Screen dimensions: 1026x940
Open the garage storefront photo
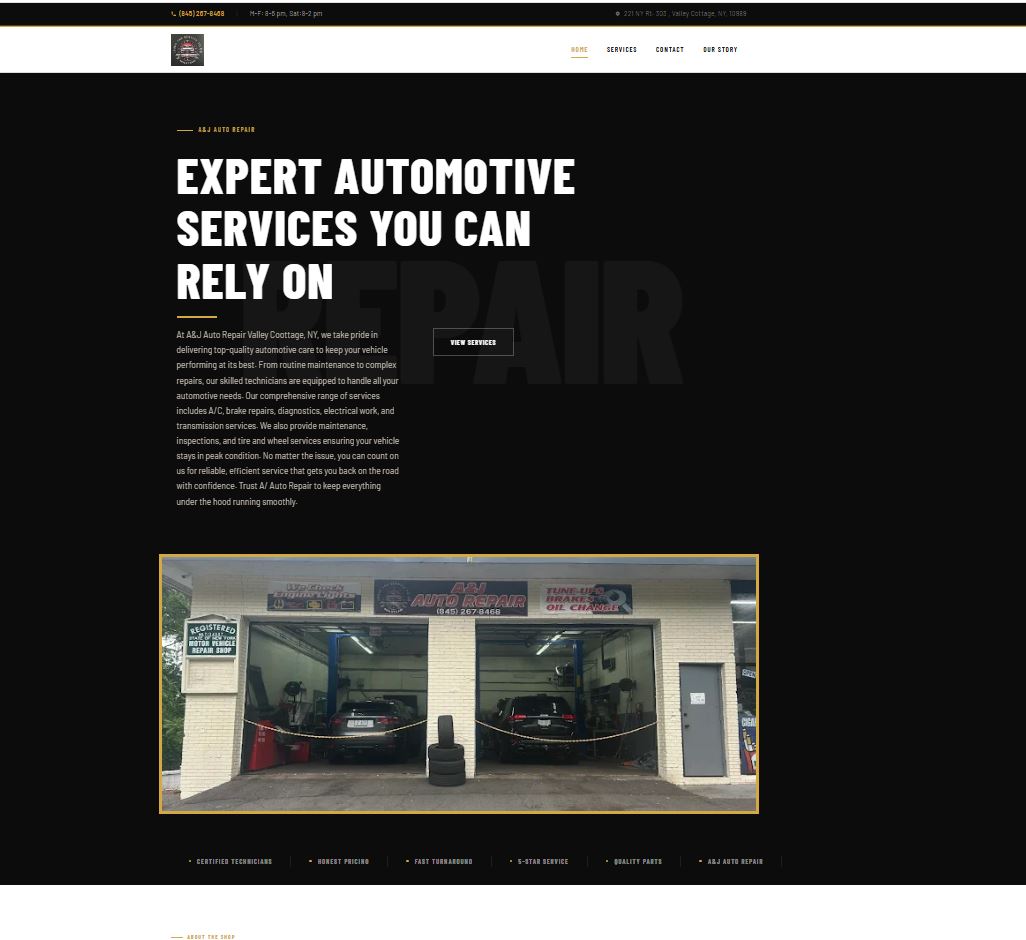coord(459,684)
